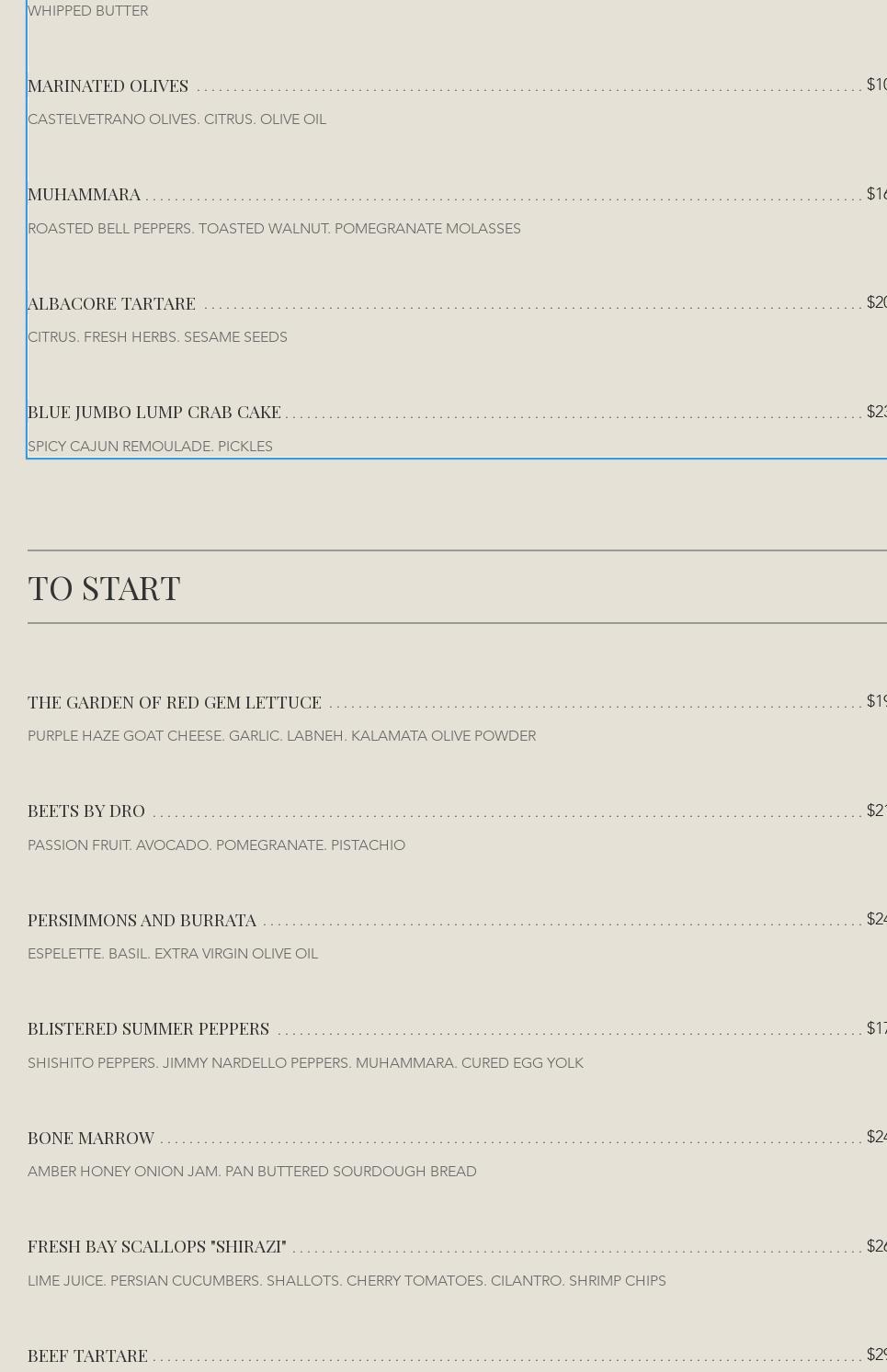The image size is (887, 1372).
Task: Click the Beef Tartare item title
Action: coord(87,1356)
